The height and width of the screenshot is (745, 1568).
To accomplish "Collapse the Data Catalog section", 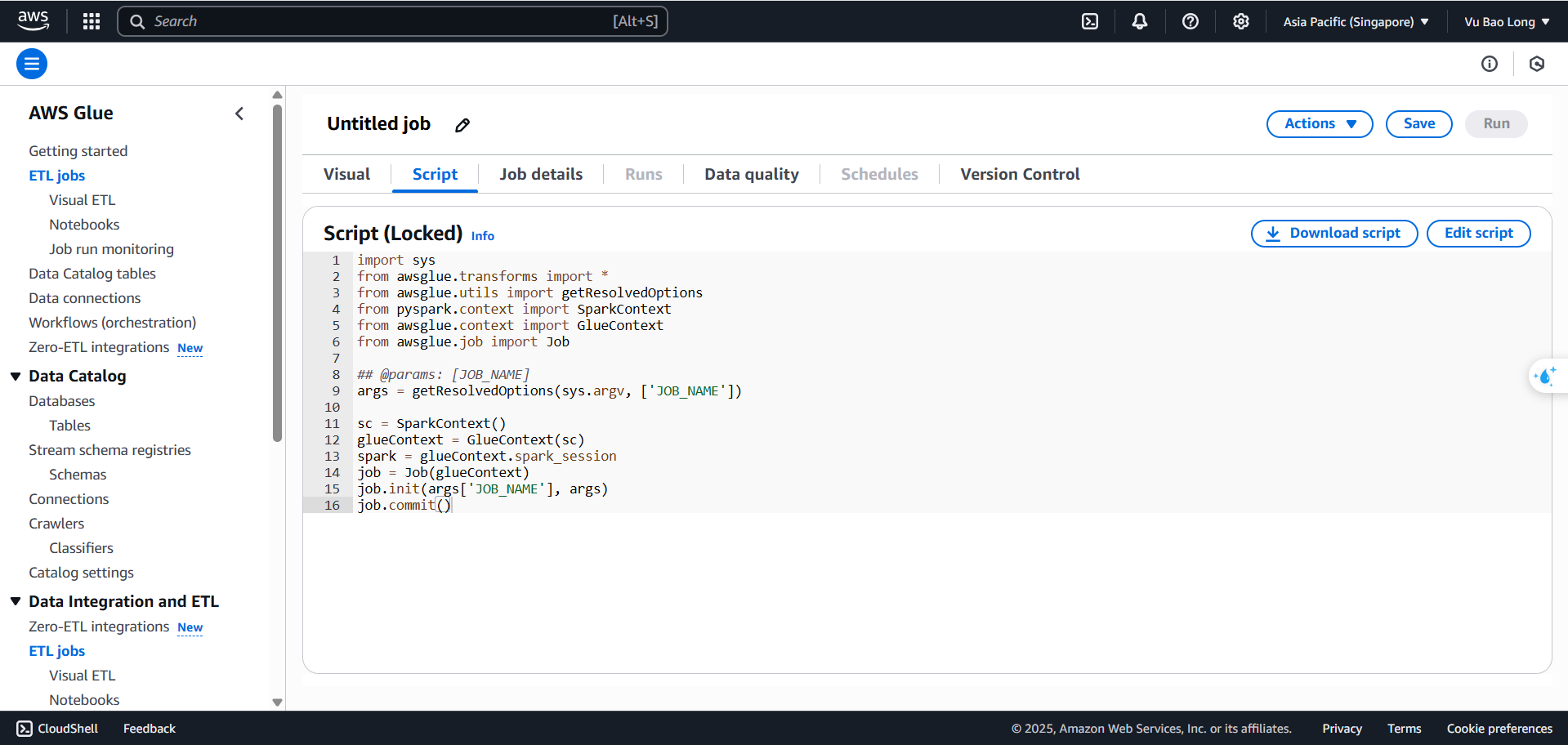I will click(x=16, y=376).
